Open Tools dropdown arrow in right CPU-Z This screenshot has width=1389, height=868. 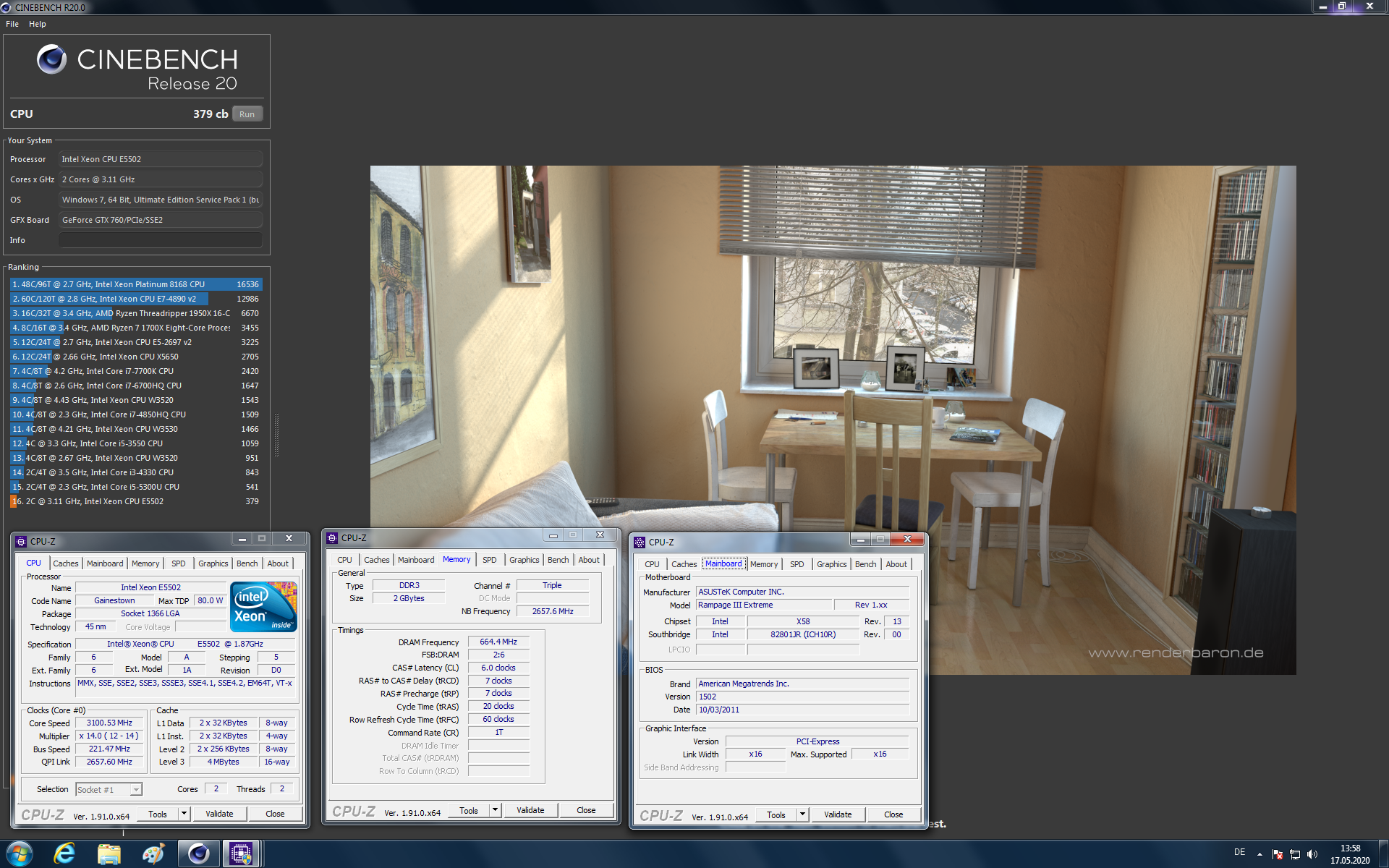tap(802, 814)
